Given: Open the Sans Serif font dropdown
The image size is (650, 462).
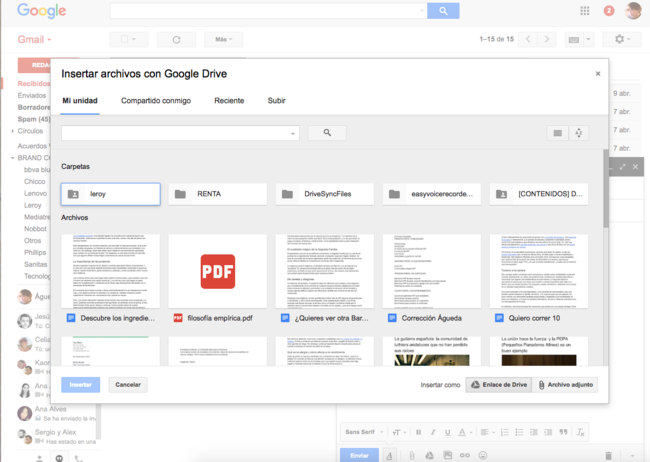Looking at the screenshot, I should 364,432.
